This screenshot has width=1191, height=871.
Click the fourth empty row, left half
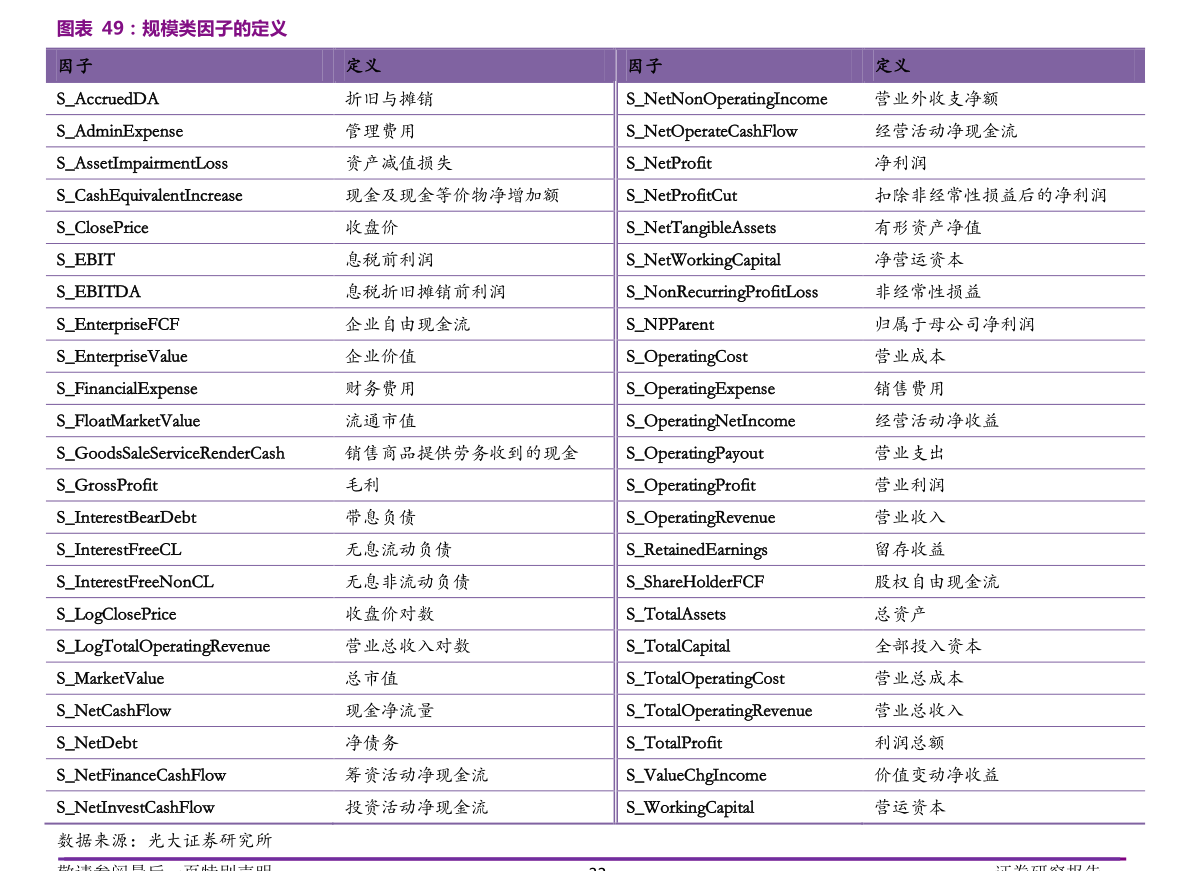[328, 195]
